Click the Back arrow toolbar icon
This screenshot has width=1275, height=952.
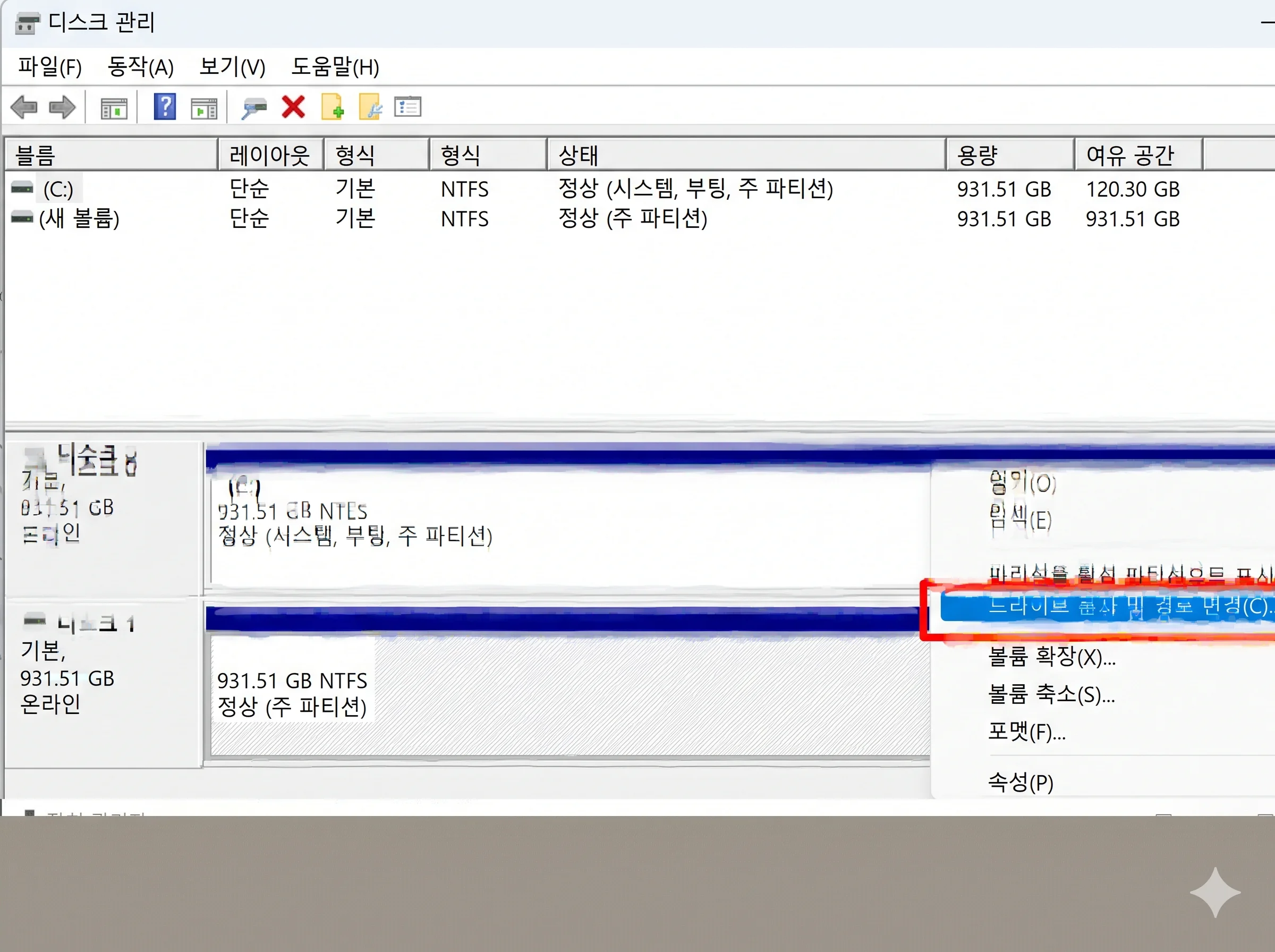tap(24, 107)
